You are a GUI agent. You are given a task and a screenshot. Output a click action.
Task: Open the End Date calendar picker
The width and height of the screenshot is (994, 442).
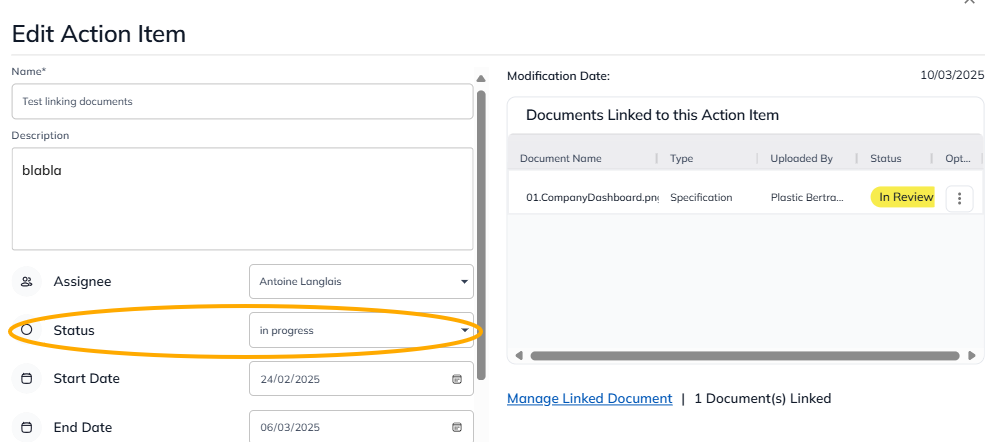point(457,427)
